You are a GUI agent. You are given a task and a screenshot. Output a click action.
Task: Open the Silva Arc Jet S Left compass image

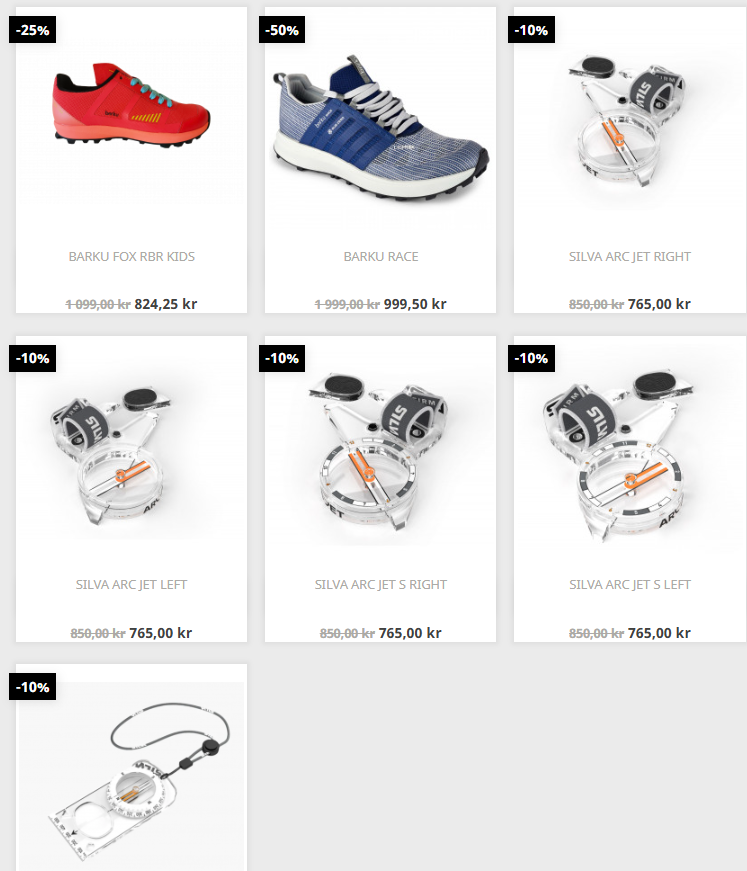pyautogui.click(x=618, y=455)
